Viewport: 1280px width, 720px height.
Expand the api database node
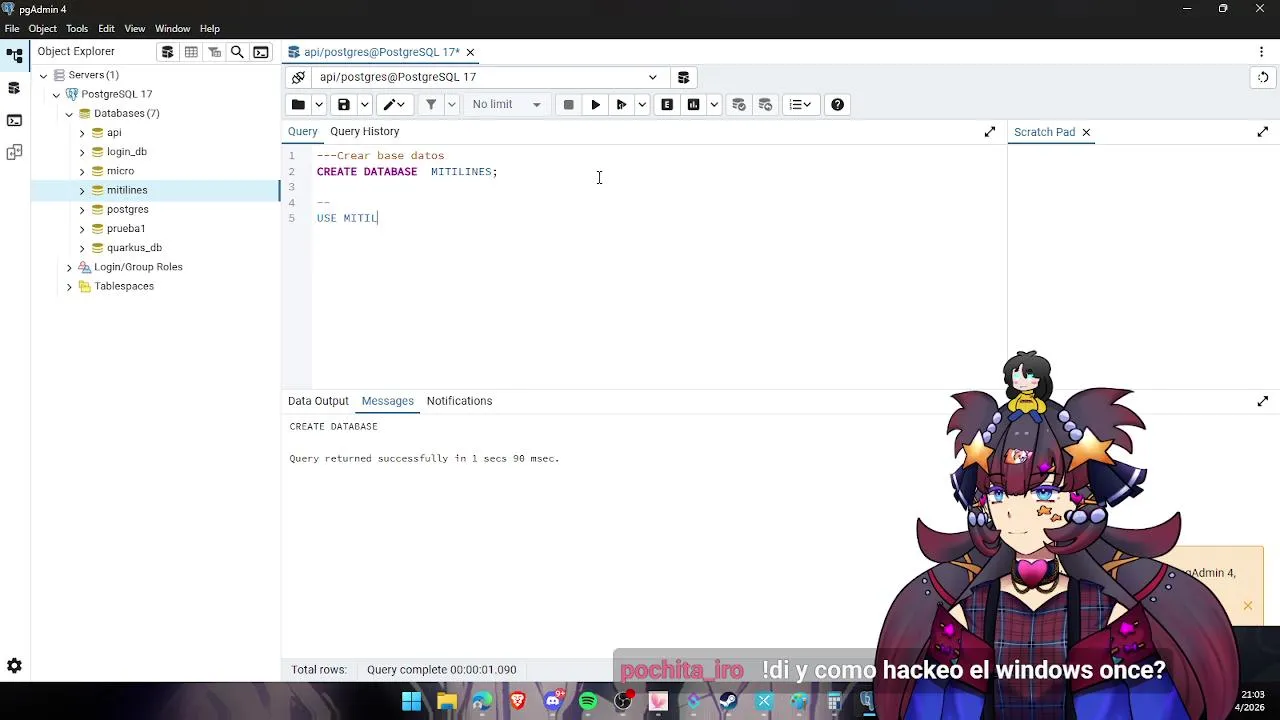coord(82,133)
